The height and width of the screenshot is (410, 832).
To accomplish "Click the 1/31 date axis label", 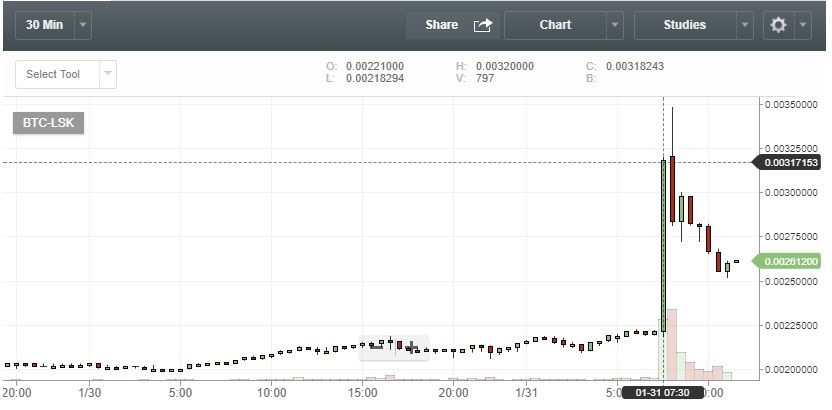I will tap(526, 393).
